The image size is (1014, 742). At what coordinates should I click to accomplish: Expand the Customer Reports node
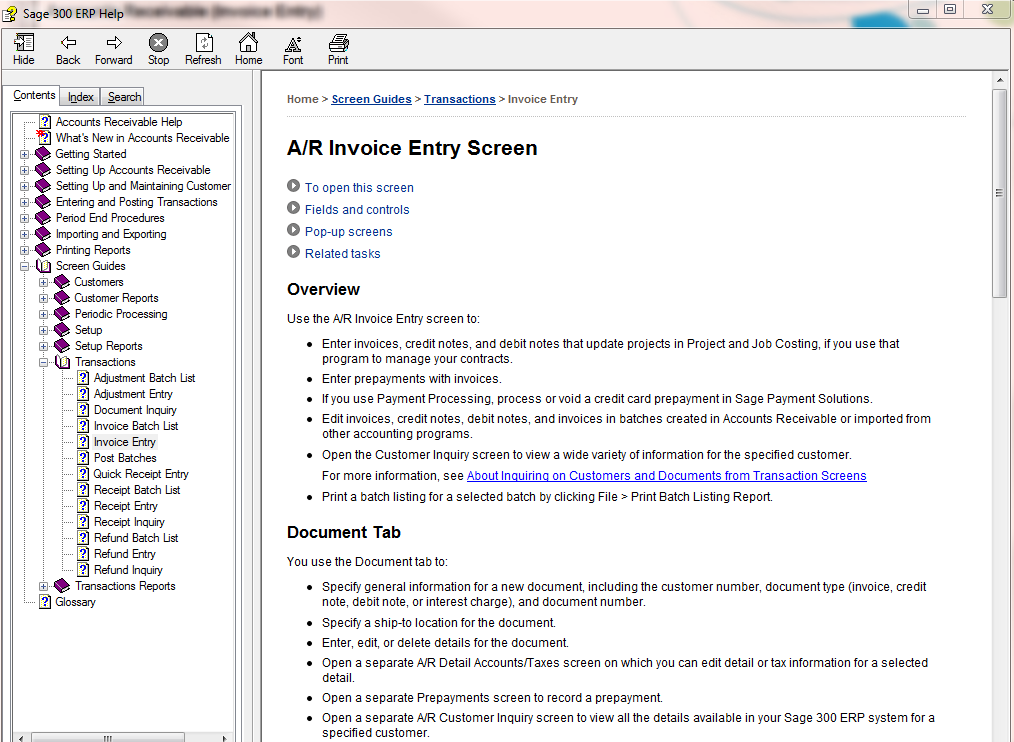pos(43,298)
